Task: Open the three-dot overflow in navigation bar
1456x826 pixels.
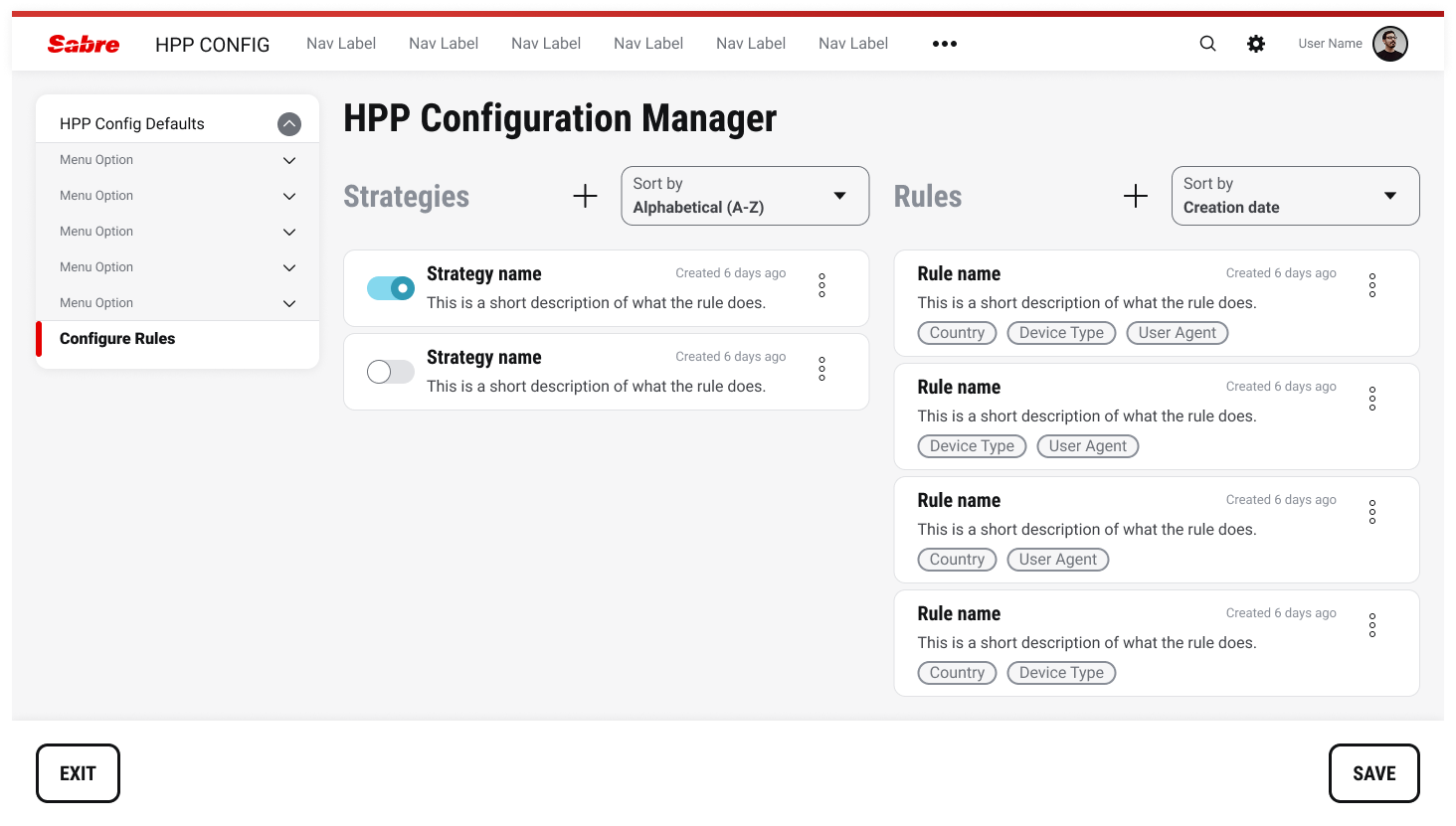Action: [945, 44]
